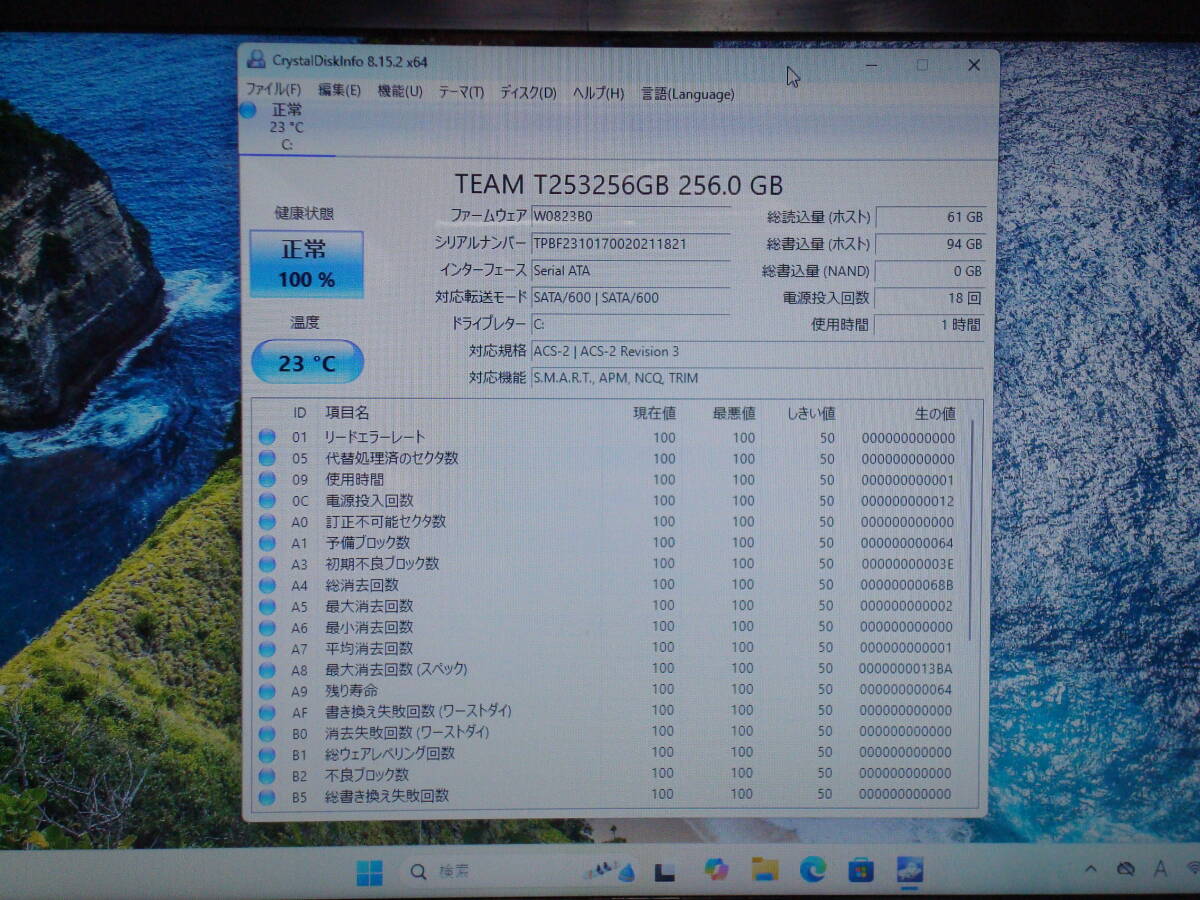
Task: Click the 項目名 column header
Action: pyautogui.click(x=347, y=412)
